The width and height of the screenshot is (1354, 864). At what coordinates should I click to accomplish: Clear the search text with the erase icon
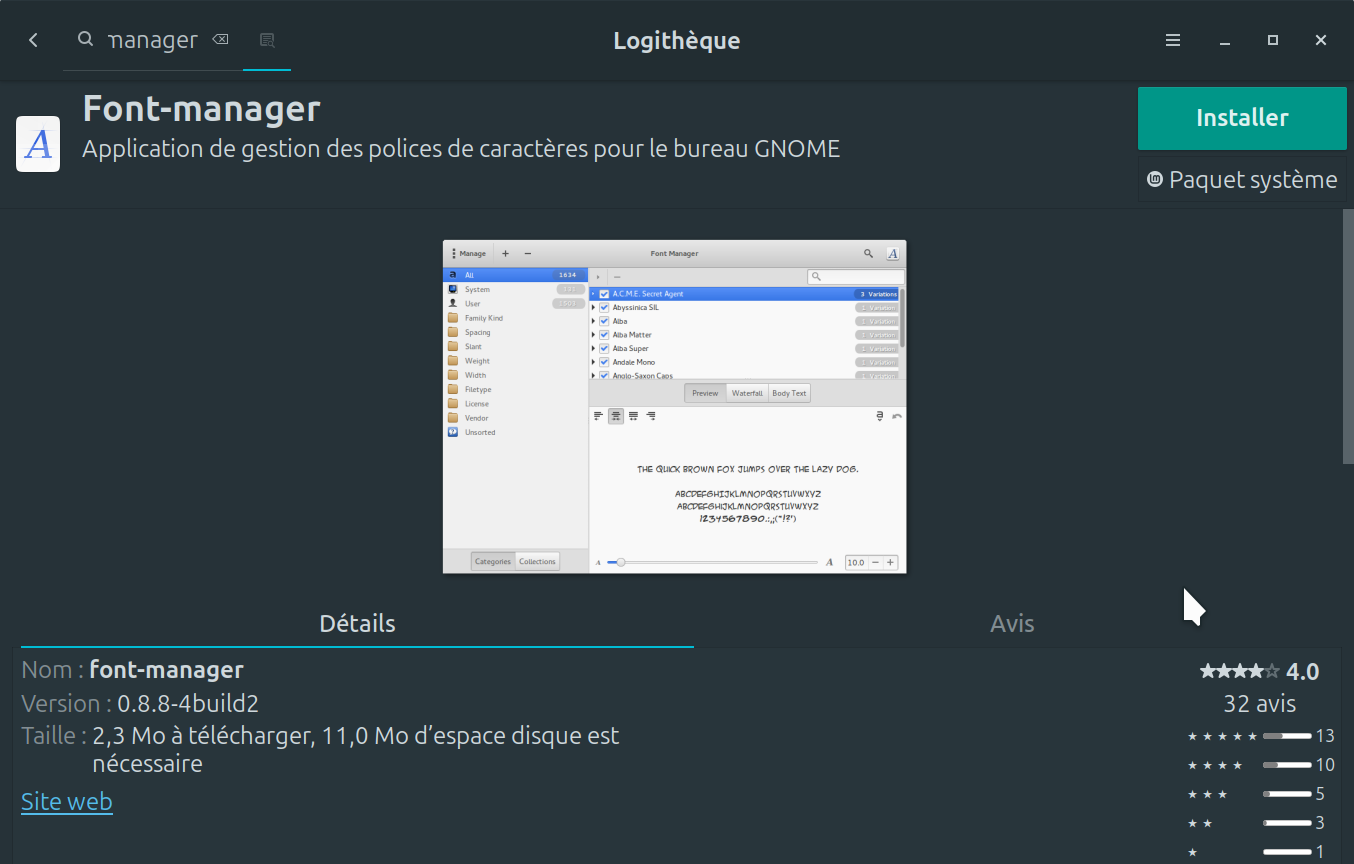pos(220,40)
